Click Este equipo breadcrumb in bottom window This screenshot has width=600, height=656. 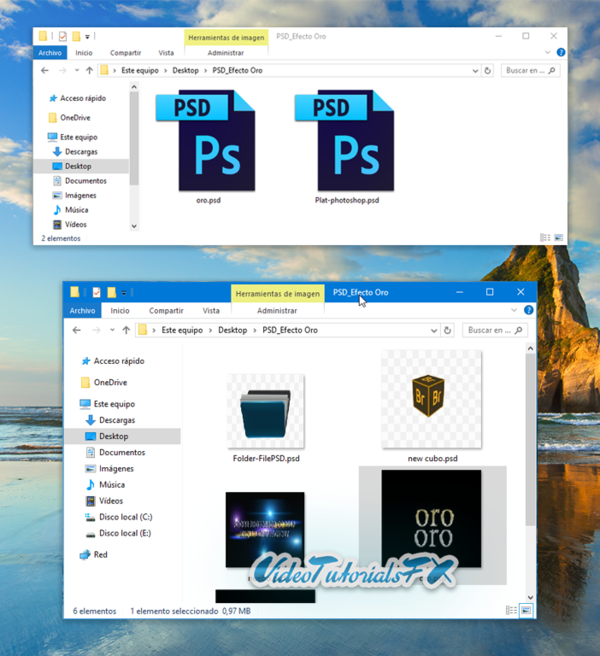tap(182, 330)
